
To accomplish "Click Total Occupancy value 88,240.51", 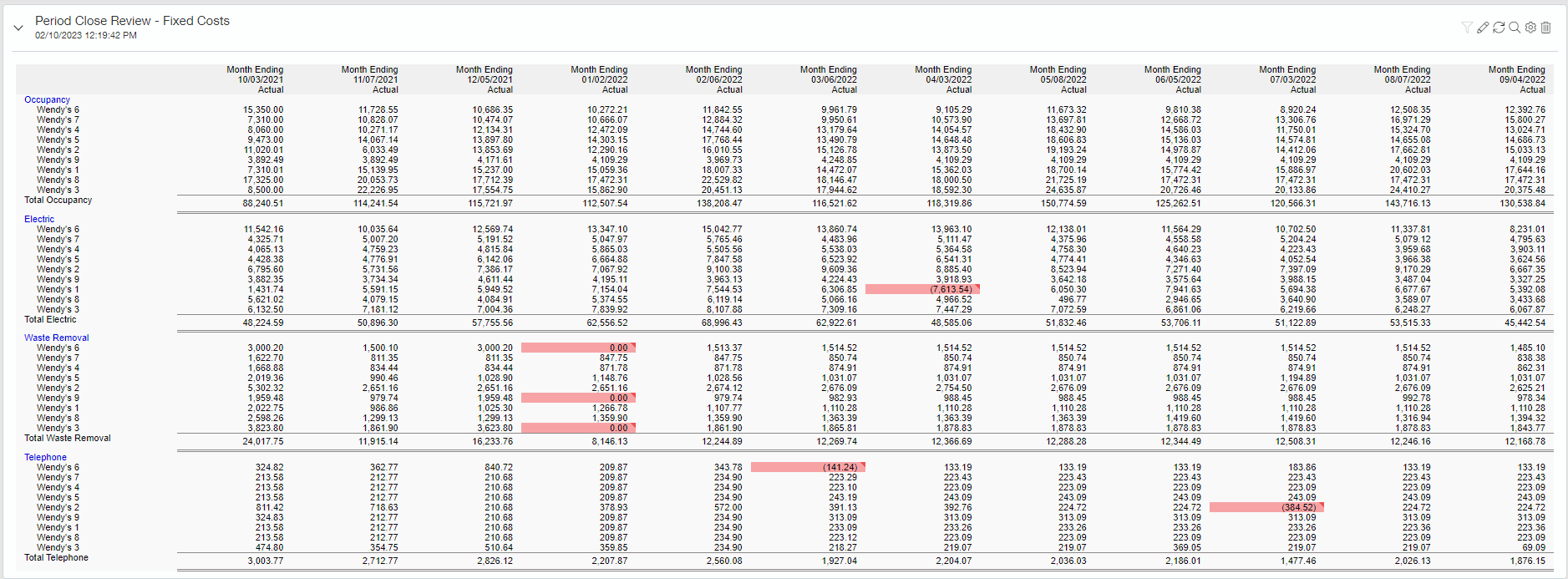I will click(x=263, y=203).
